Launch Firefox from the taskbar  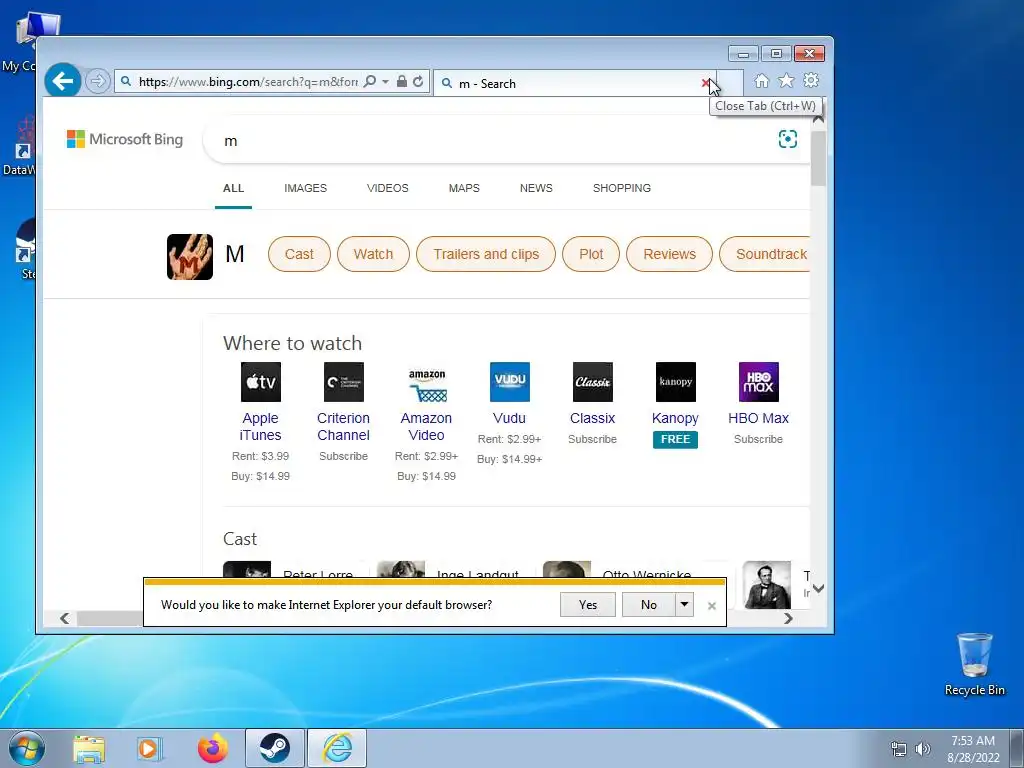213,748
